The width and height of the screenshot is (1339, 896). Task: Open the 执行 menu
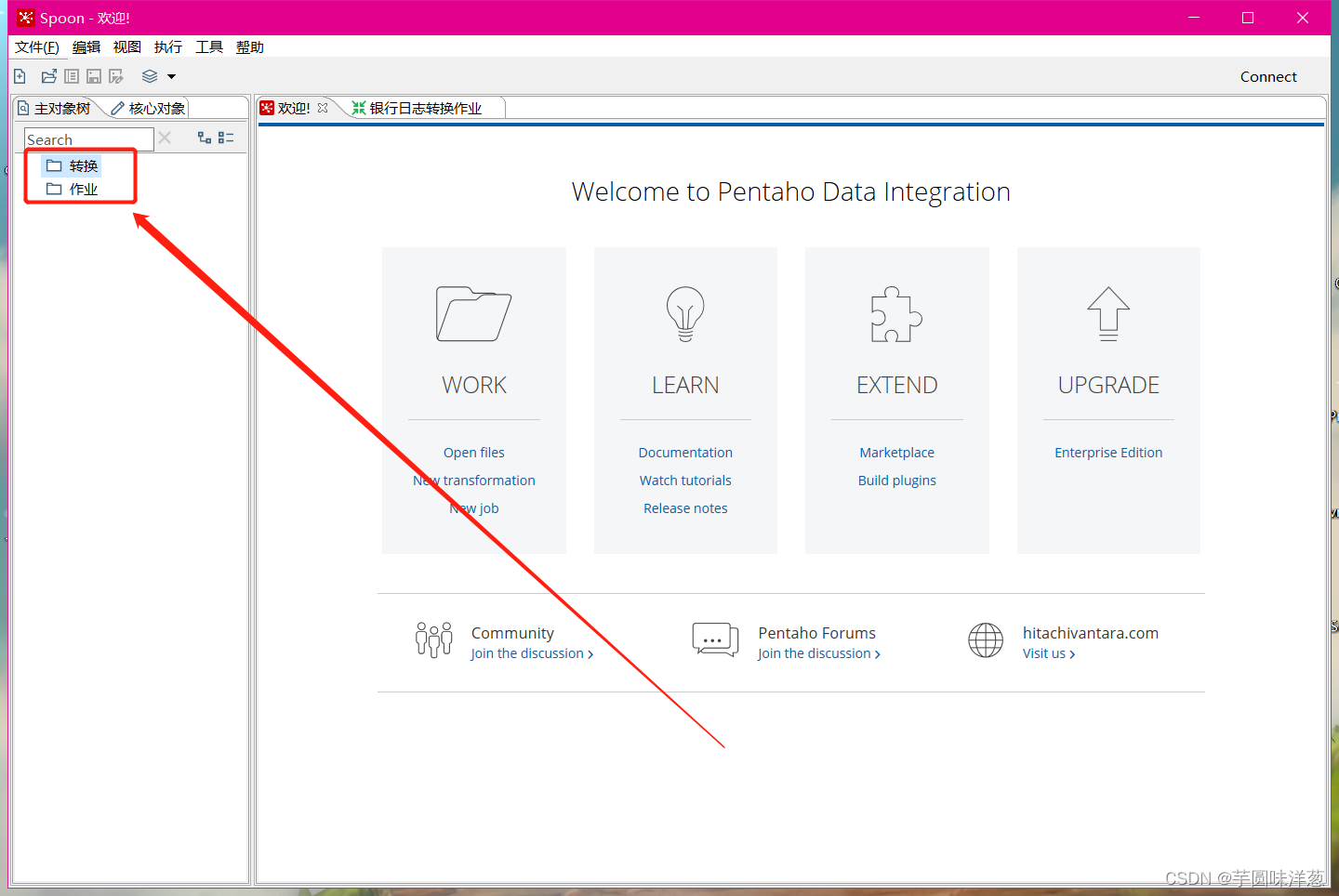168,47
